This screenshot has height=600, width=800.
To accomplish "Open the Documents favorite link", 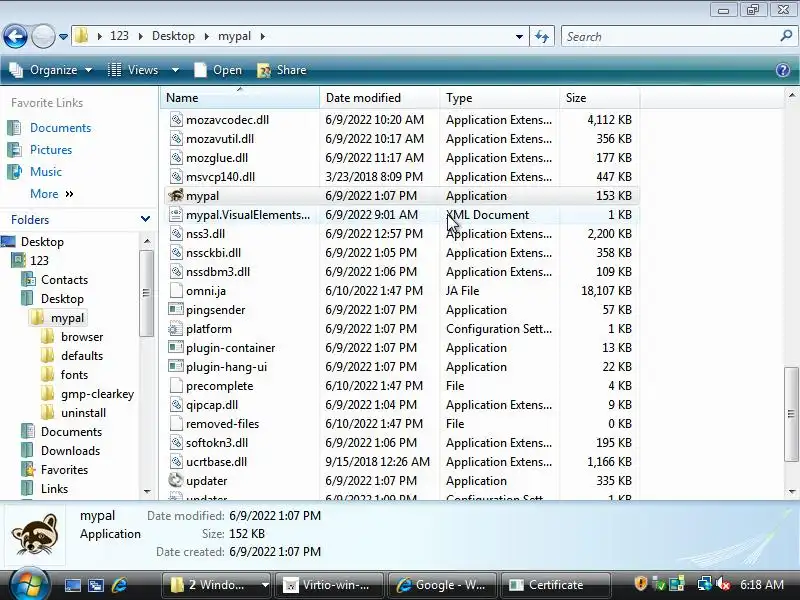I will (x=60, y=128).
